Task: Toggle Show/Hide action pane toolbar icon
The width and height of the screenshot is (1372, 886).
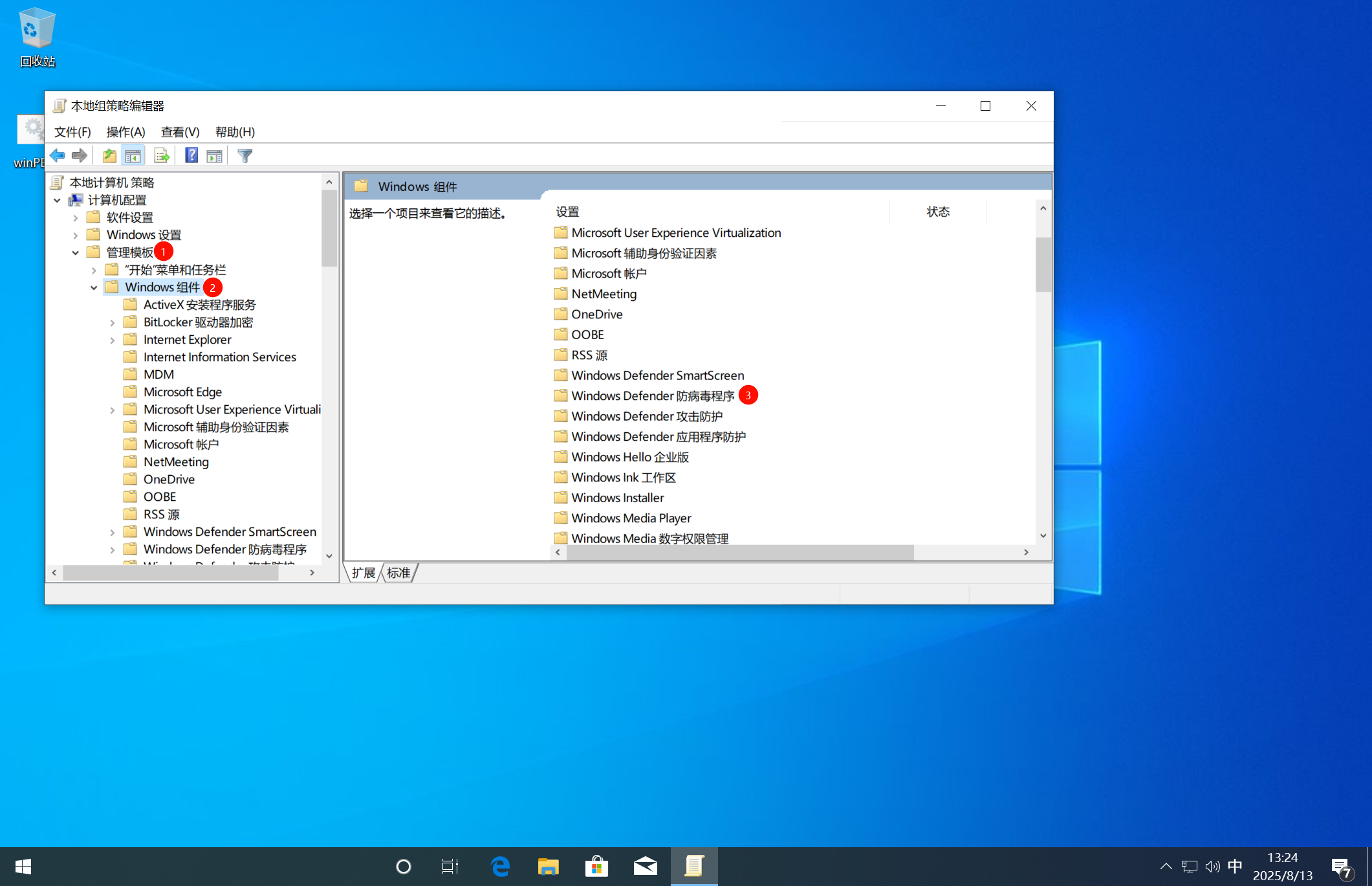Action: point(214,155)
